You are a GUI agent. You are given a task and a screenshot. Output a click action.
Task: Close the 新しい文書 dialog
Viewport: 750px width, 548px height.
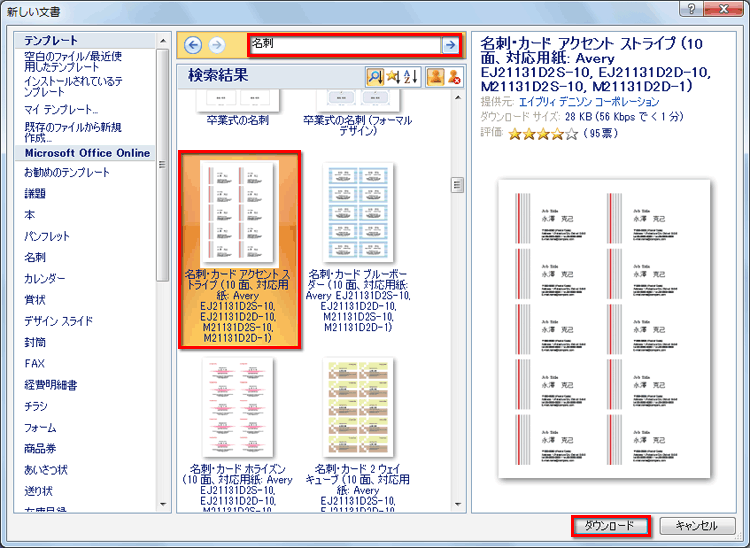724,8
